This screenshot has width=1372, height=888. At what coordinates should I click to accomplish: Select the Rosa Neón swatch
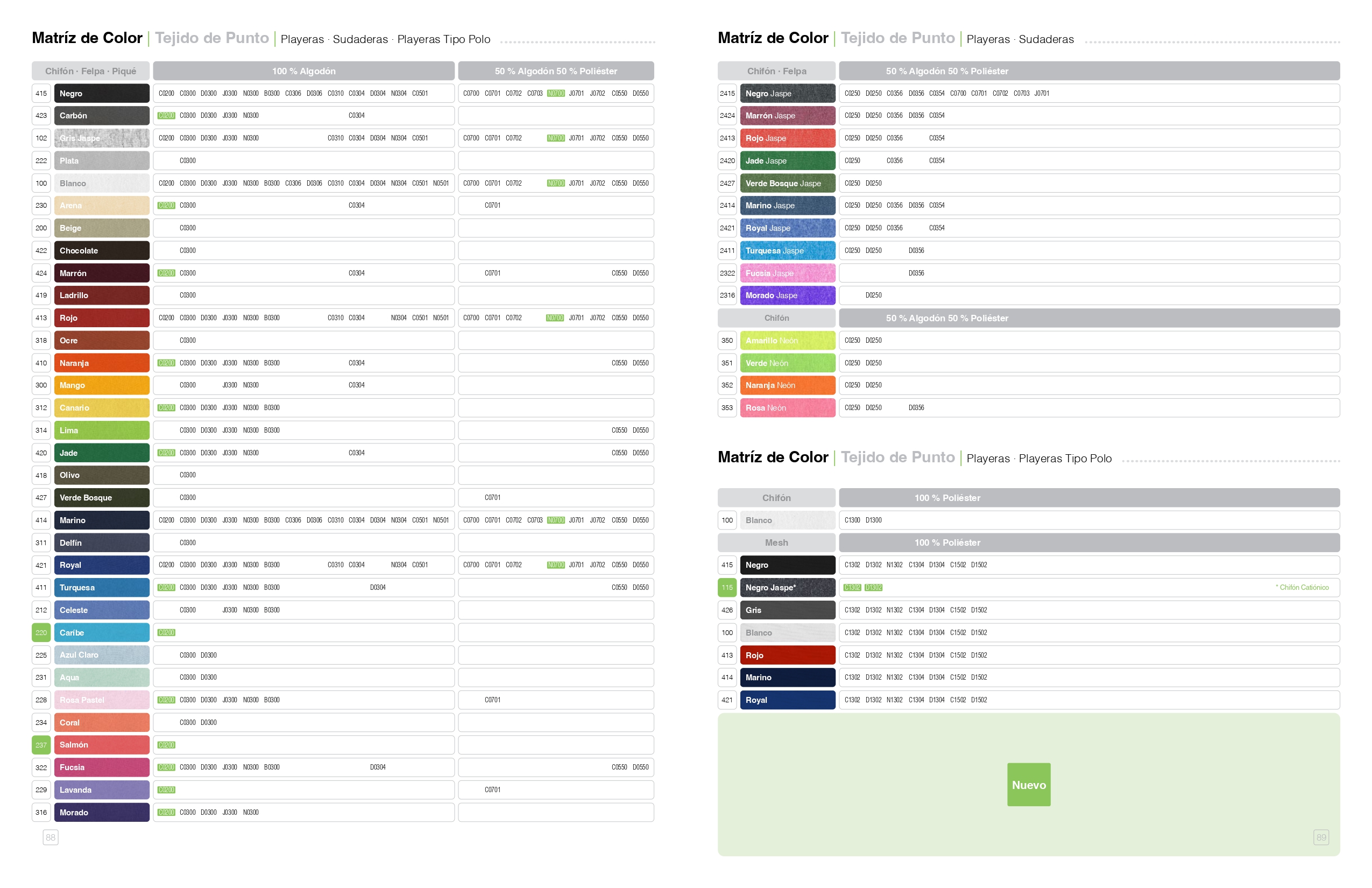[x=788, y=408]
